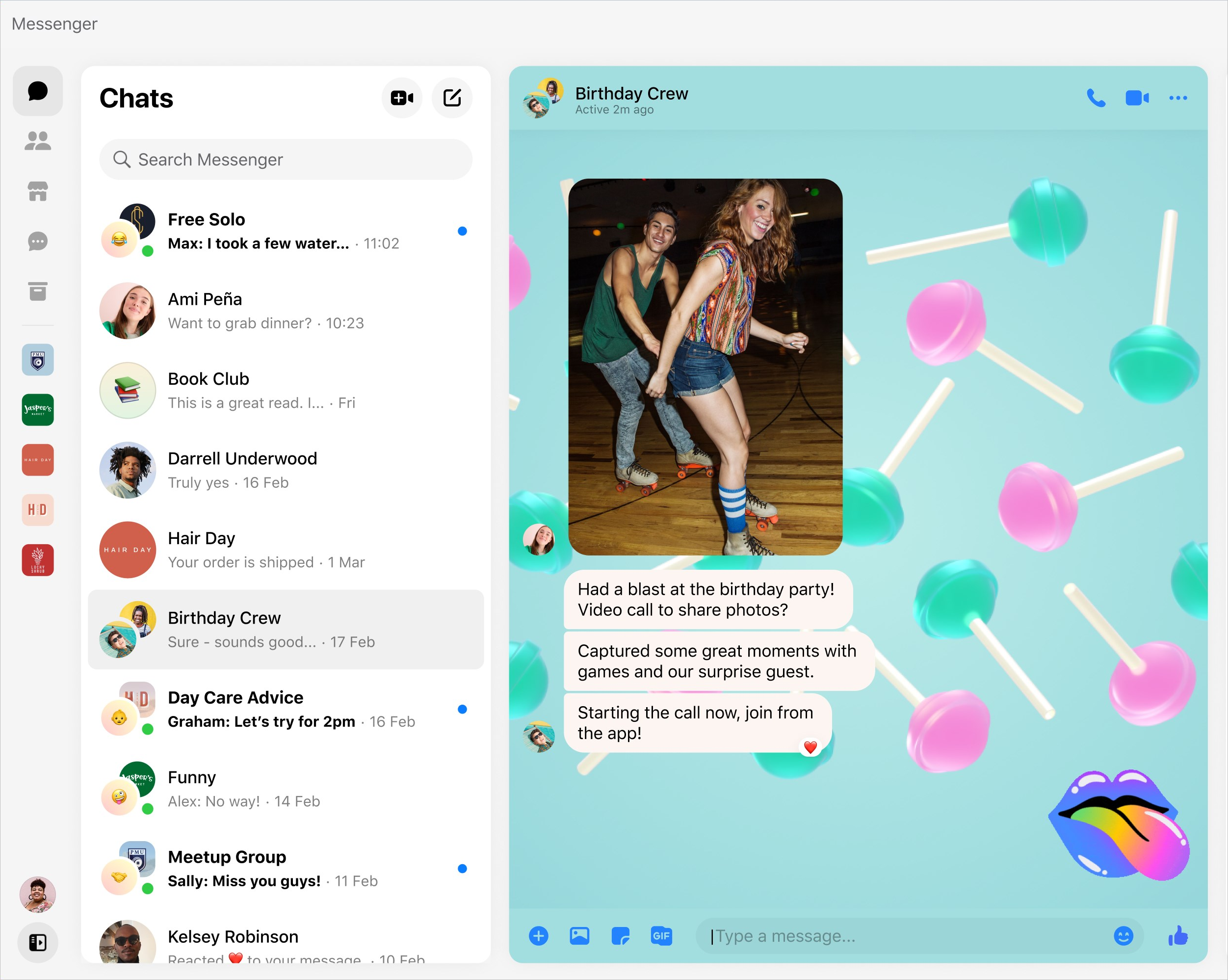Start a voice call with Birthday Crew
This screenshot has width=1228, height=980.
tap(1096, 98)
